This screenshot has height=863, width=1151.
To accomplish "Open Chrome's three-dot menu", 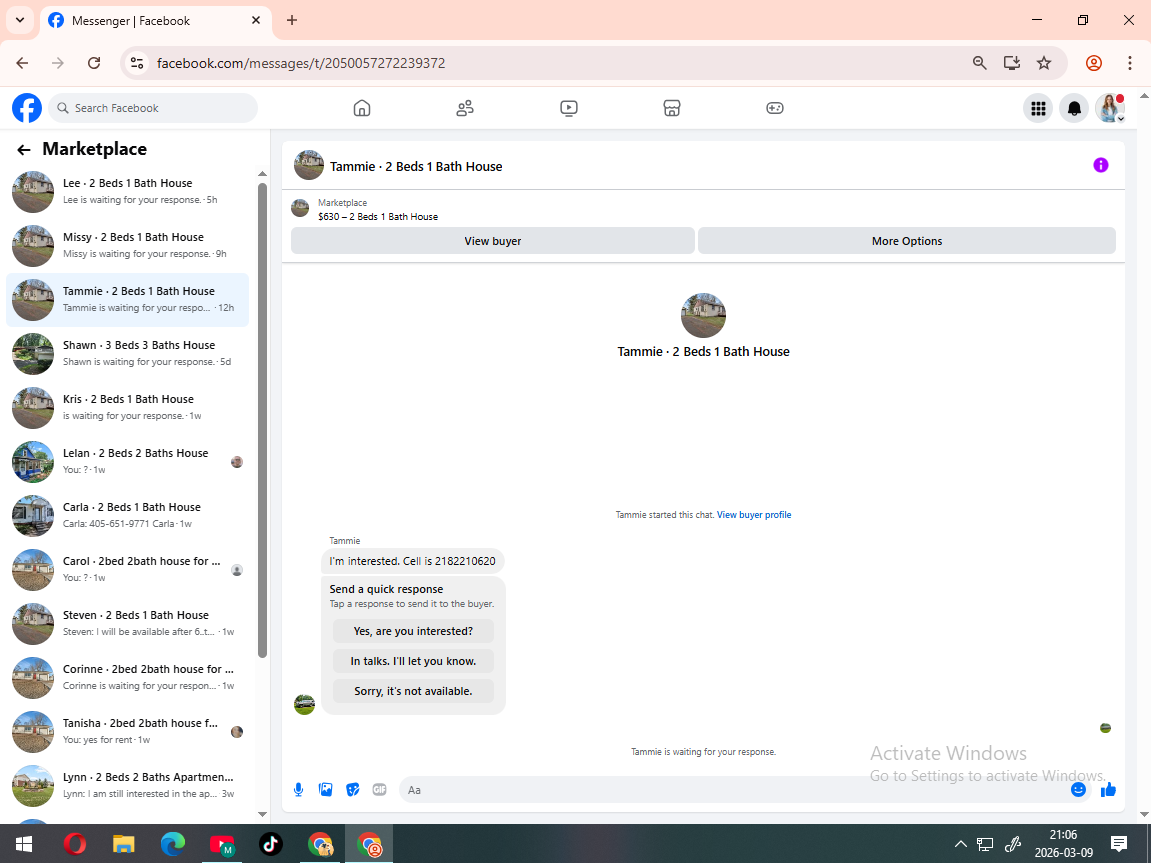I will [1130, 63].
